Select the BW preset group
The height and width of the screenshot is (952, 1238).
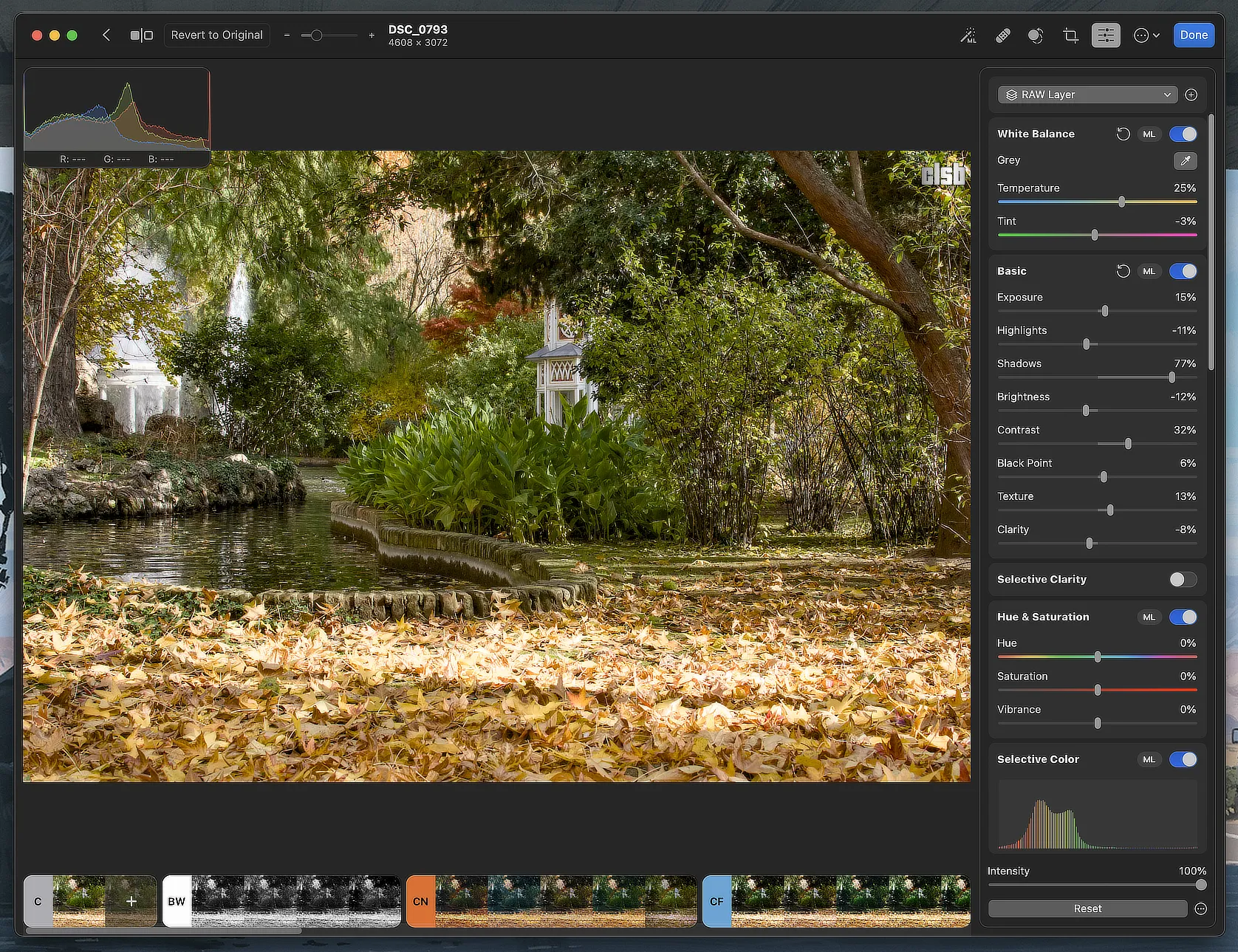click(x=177, y=902)
